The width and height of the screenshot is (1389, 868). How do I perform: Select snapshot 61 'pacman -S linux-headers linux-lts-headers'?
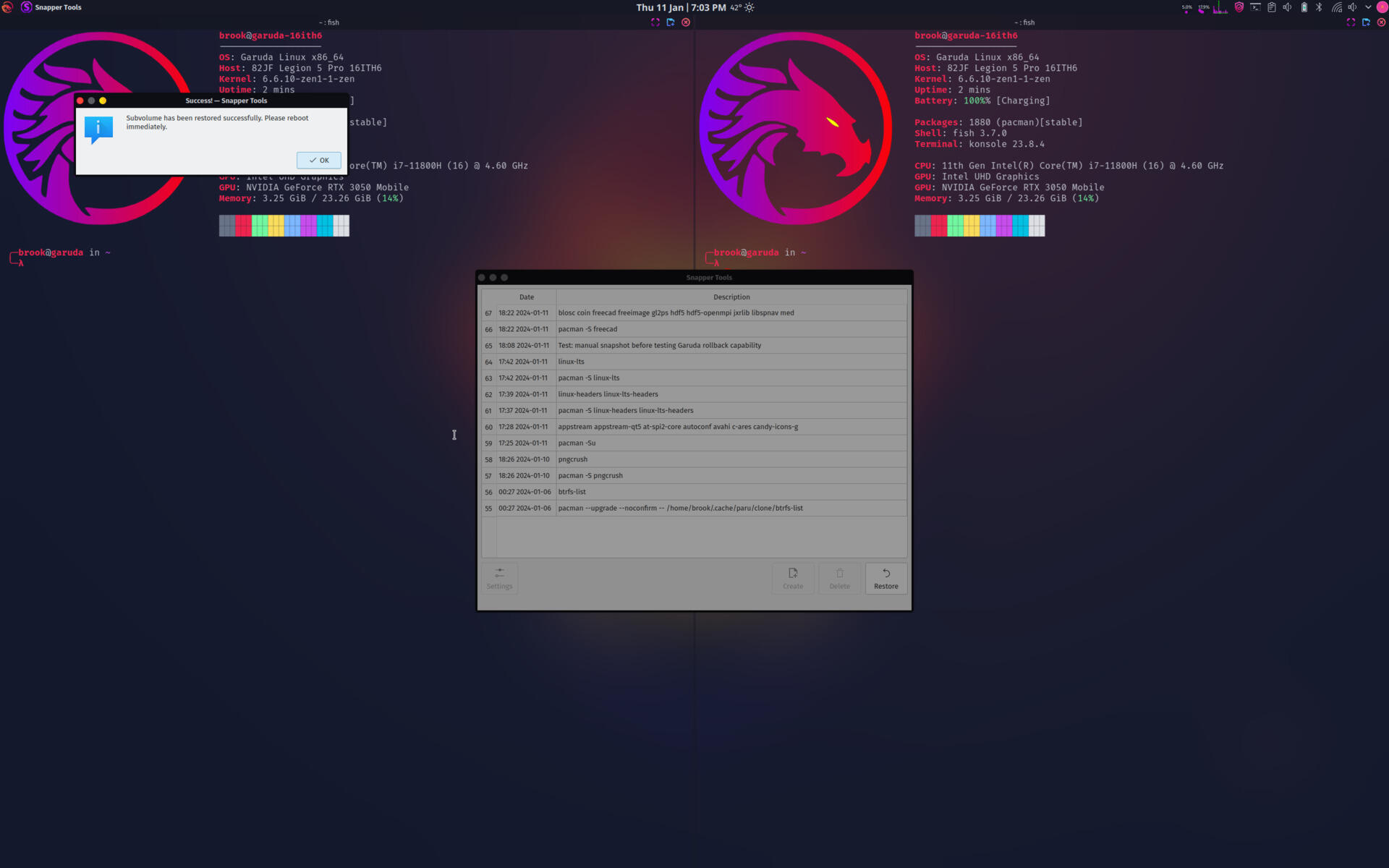pos(694,410)
